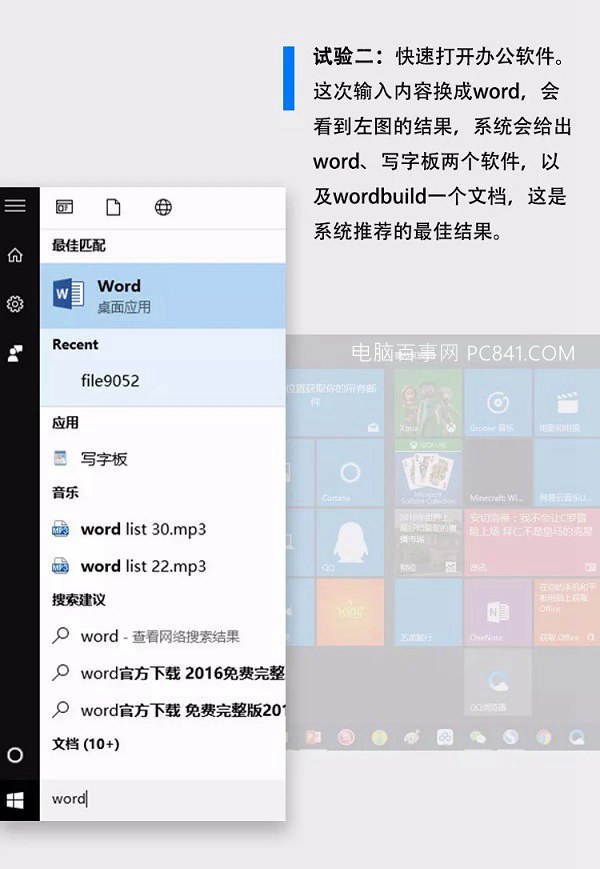The height and width of the screenshot is (869, 600).
Task: Filter results by web globe icon
Action: (x=163, y=207)
